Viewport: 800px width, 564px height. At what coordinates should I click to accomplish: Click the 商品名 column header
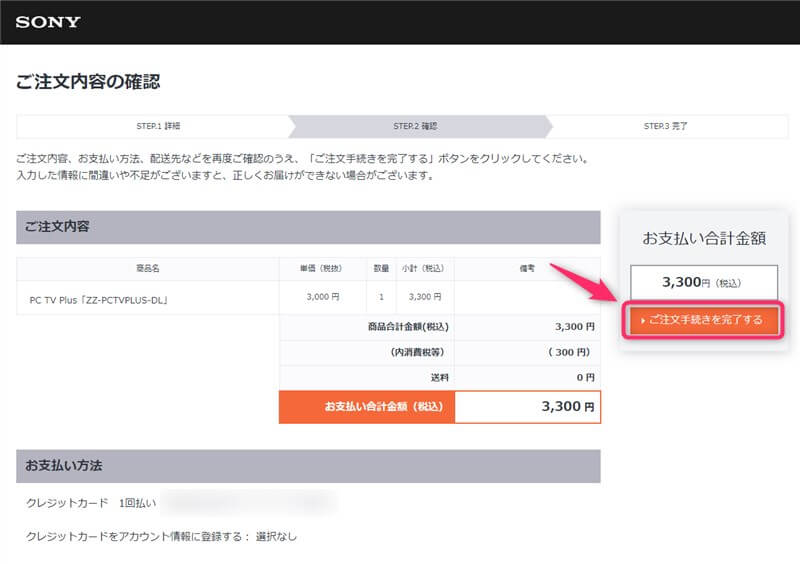coord(148,268)
